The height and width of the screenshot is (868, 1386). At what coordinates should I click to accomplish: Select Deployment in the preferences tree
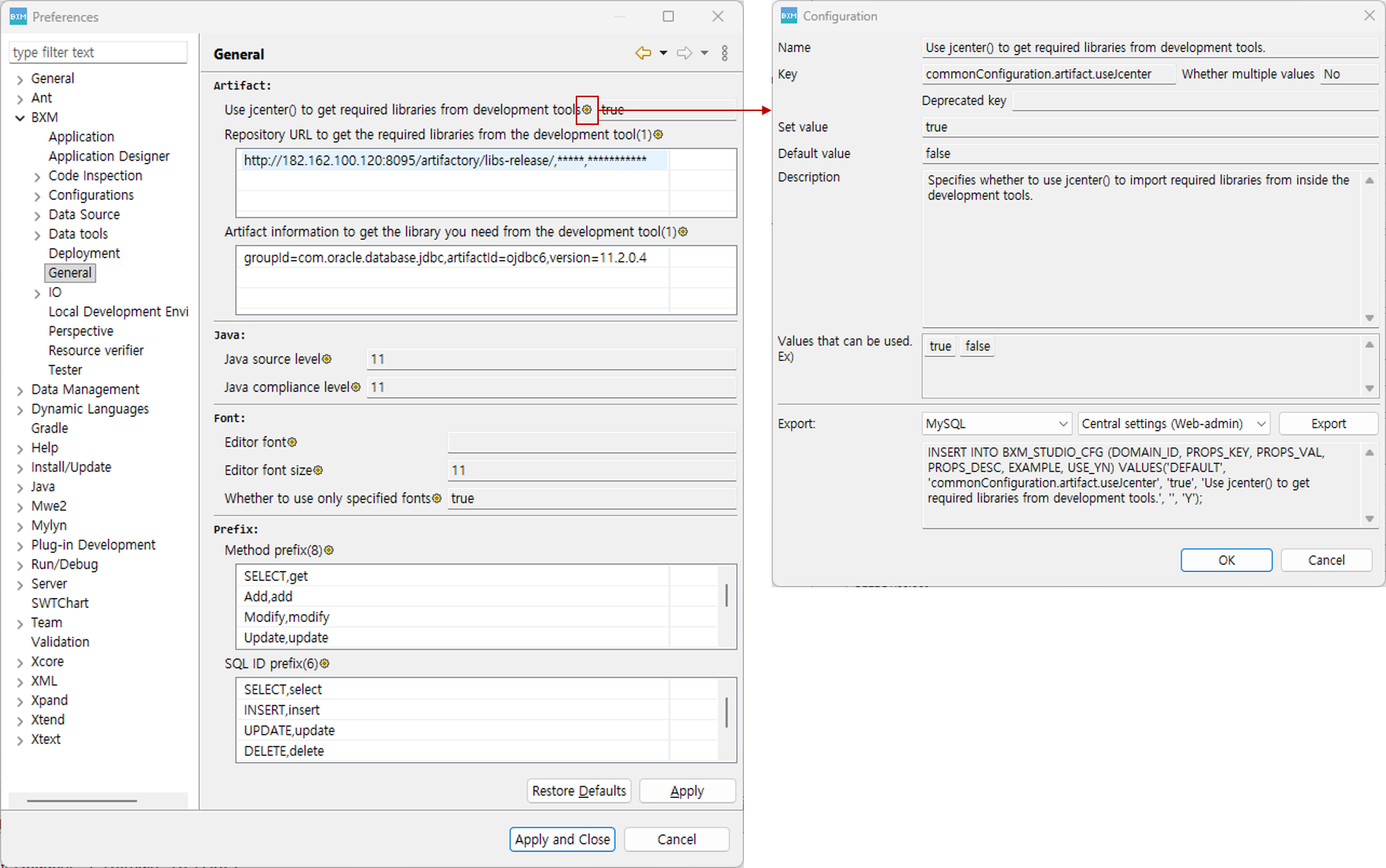[x=84, y=253]
